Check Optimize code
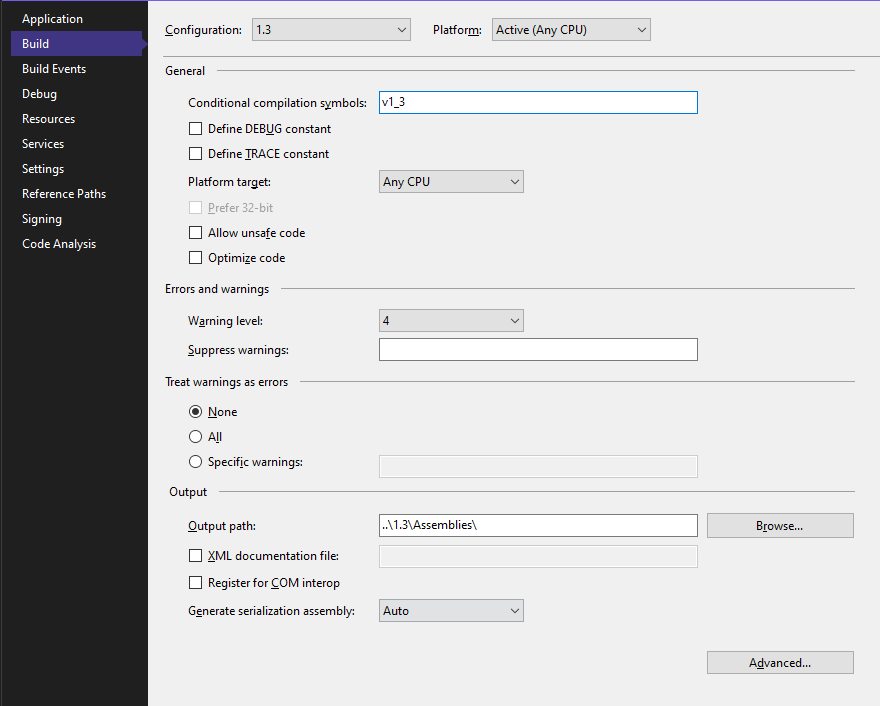The width and height of the screenshot is (880, 706). click(195, 257)
